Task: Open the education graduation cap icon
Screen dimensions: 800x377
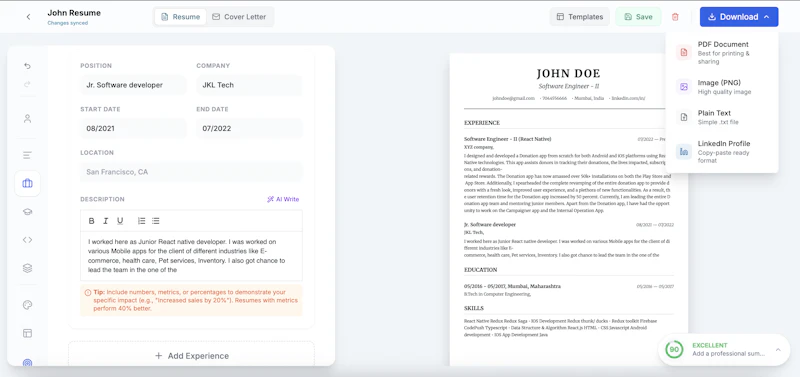Action: [x=28, y=212]
